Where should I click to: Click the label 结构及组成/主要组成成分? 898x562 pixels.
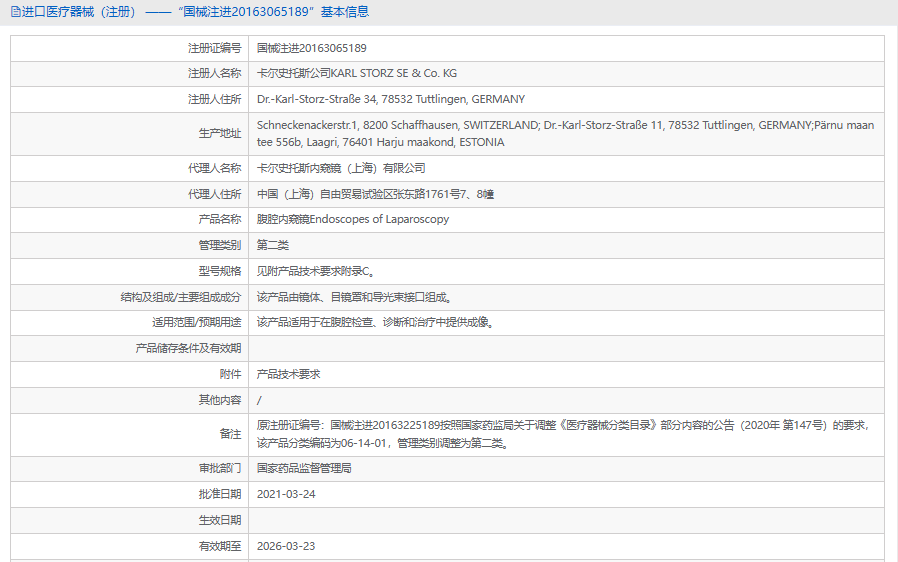click(x=181, y=297)
